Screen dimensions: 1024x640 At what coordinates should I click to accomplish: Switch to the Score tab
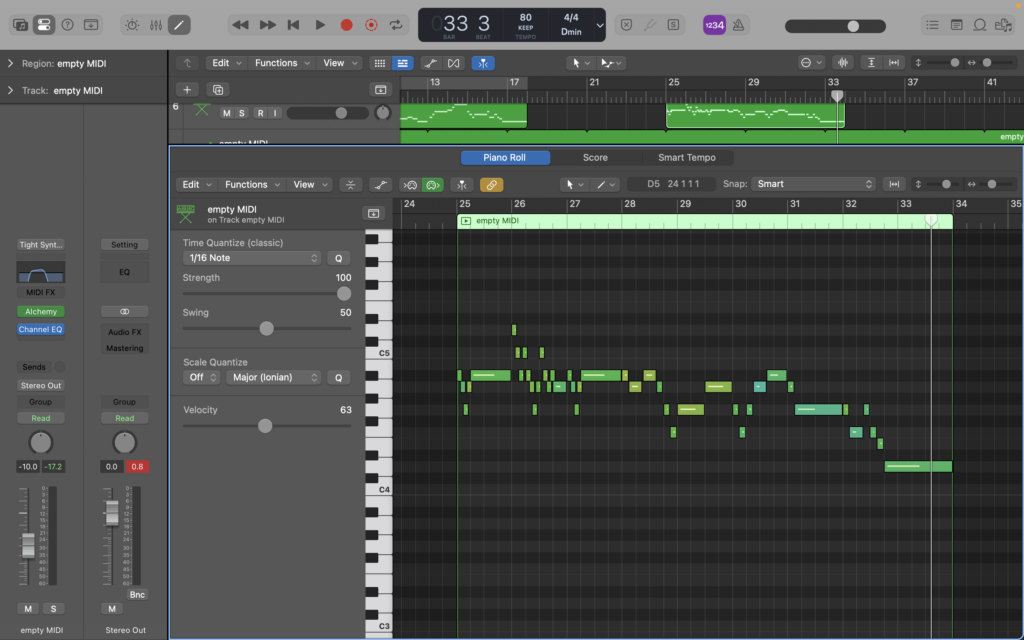tap(595, 158)
